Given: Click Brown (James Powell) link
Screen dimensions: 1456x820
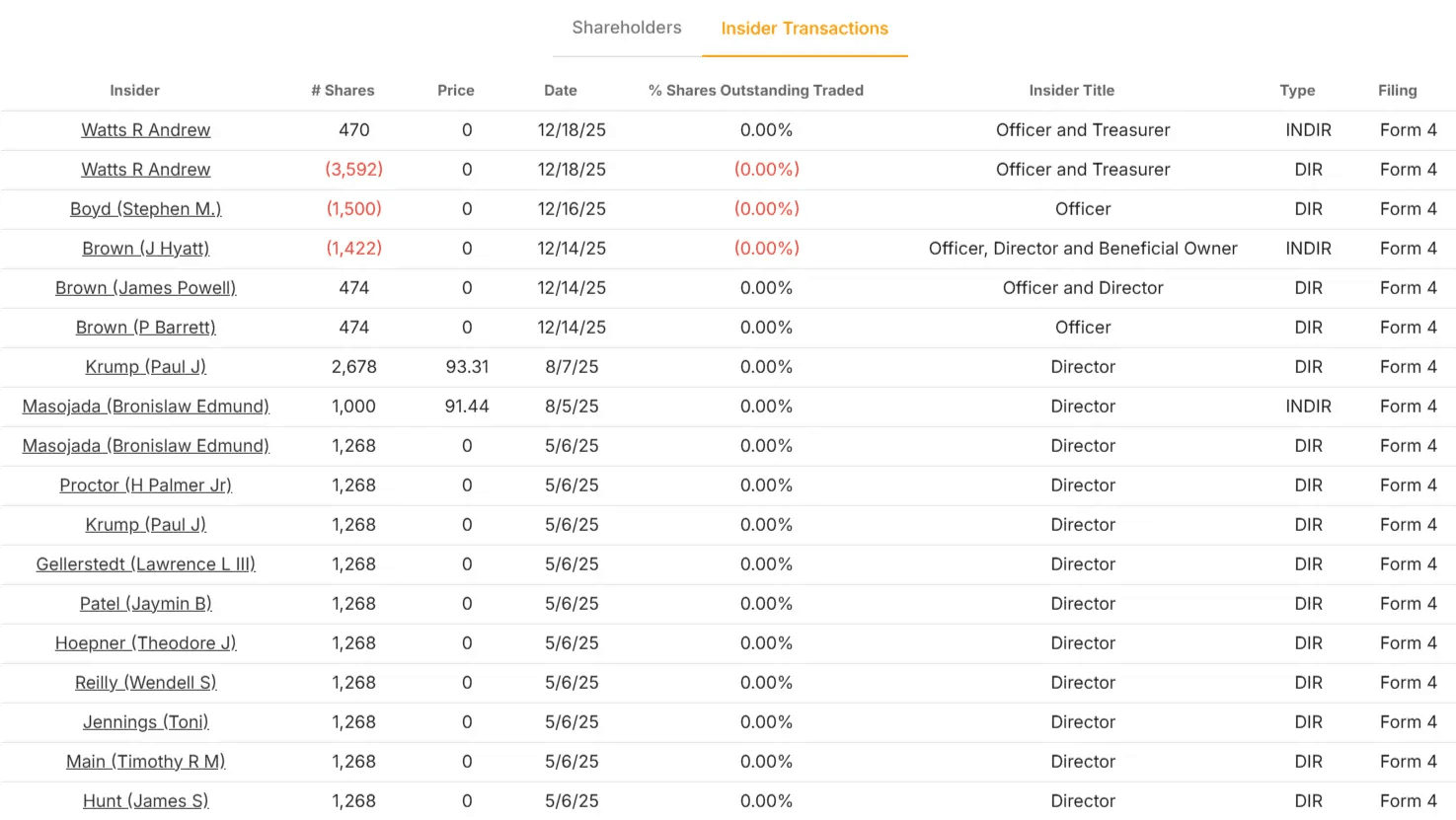Looking at the screenshot, I should 145,288.
